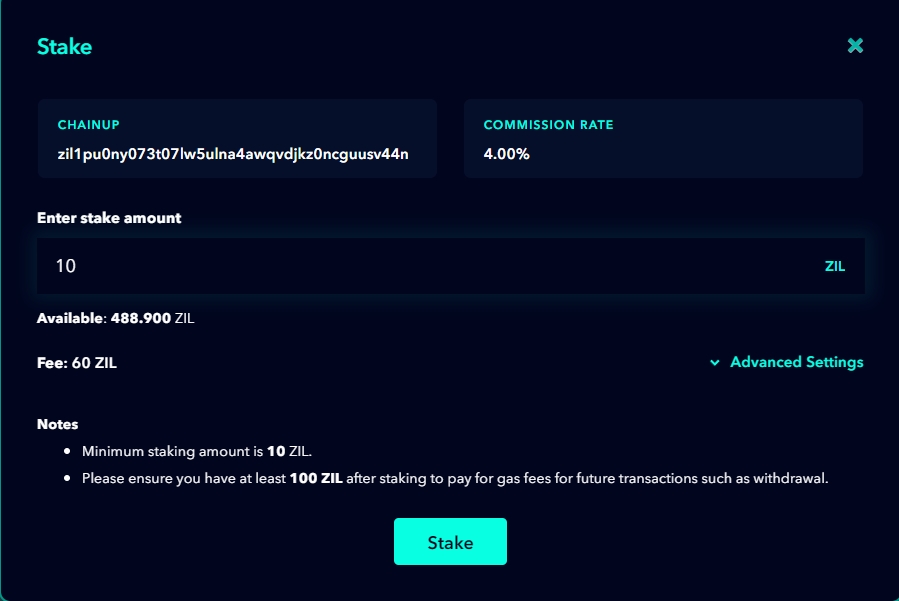Click the Fee: 60 ZIL text
The height and width of the screenshot is (601, 899).
pos(77,363)
